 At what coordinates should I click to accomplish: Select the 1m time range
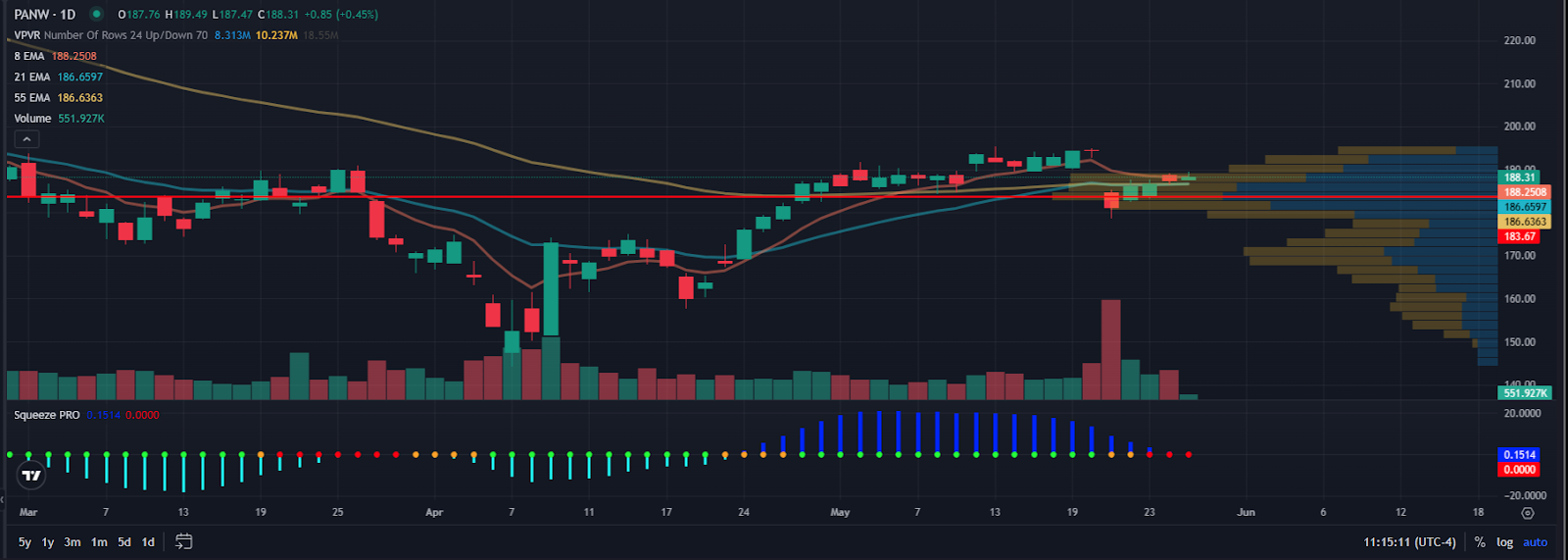pyautogui.click(x=99, y=542)
